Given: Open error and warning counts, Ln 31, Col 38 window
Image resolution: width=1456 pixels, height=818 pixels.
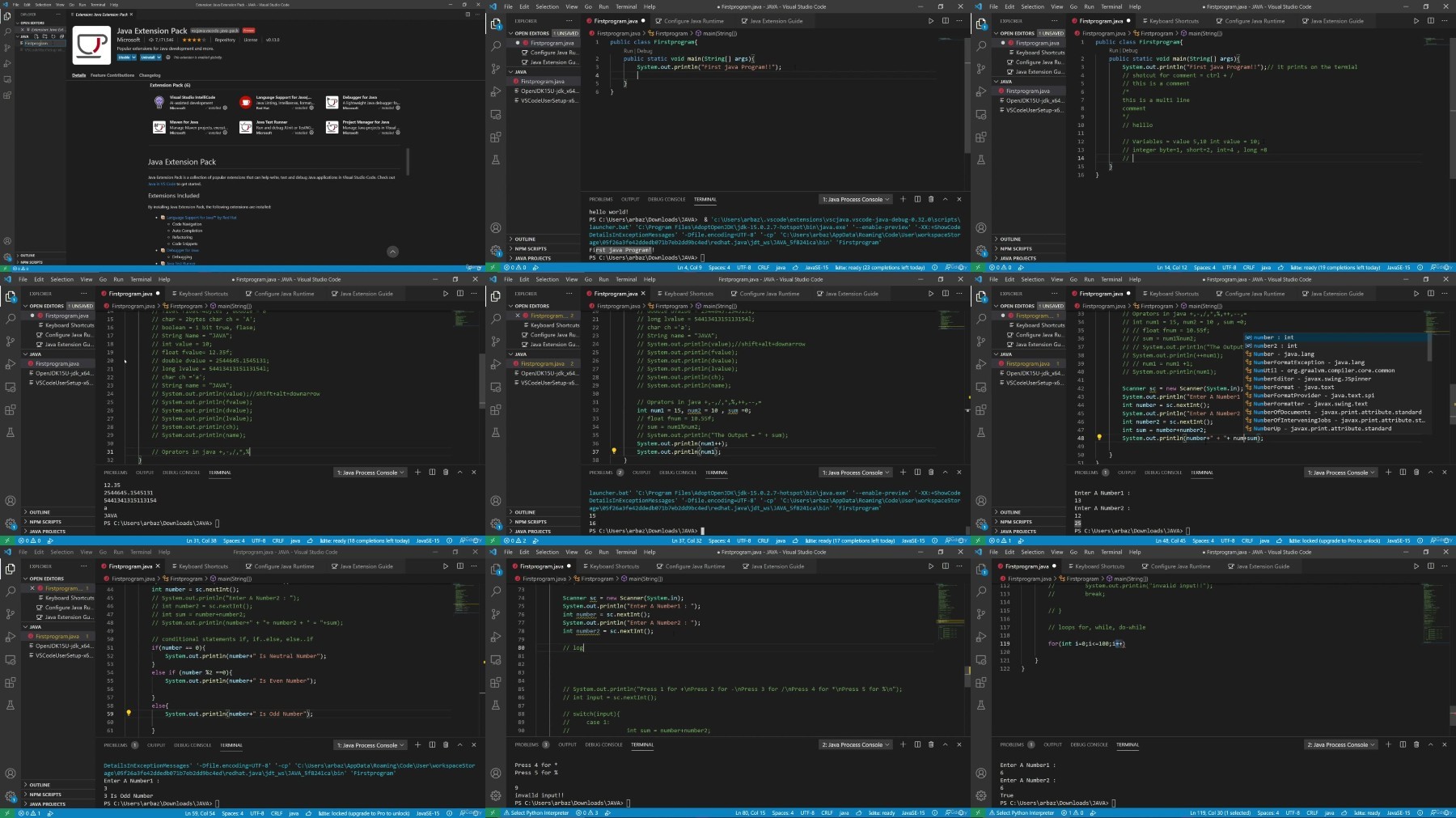Looking at the screenshot, I should pyautogui.click(x=29, y=540).
